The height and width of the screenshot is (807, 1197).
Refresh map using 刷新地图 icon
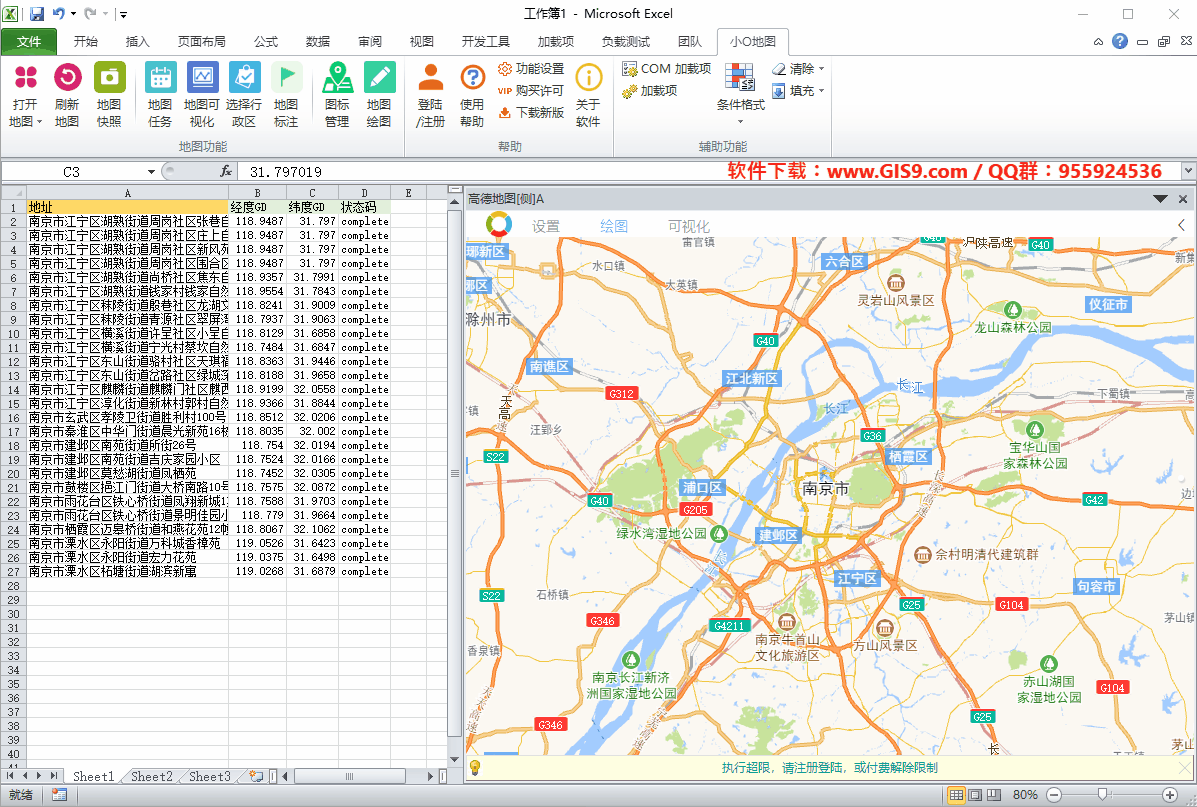coord(67,95)
